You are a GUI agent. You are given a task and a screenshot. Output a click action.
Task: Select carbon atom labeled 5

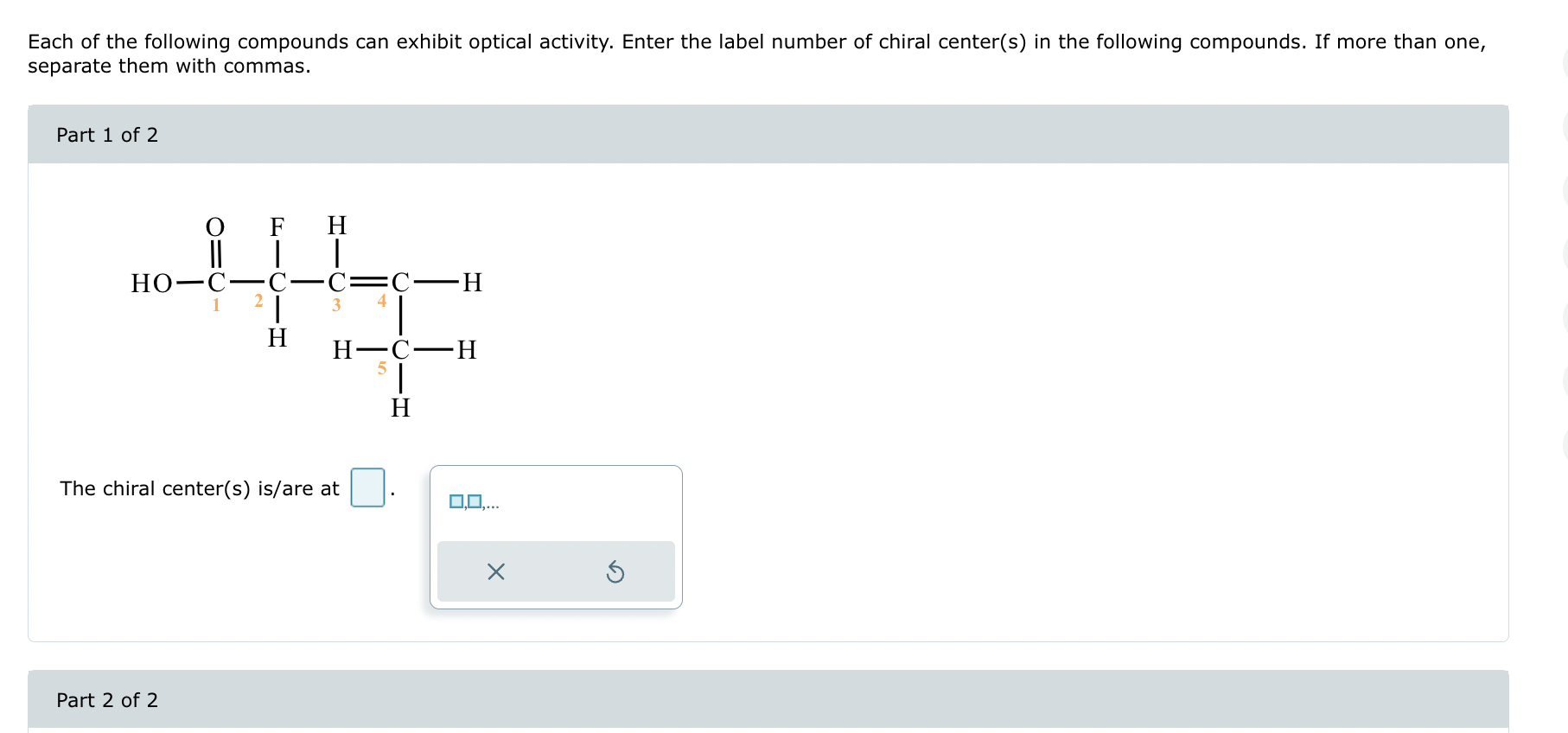point(399,350)
